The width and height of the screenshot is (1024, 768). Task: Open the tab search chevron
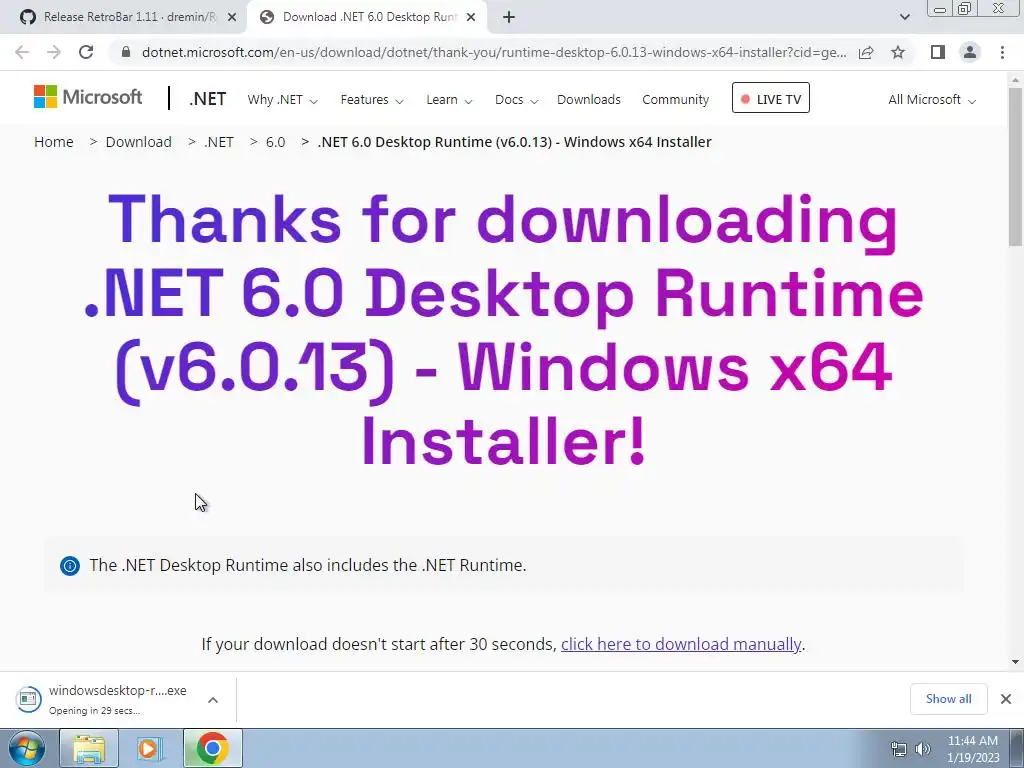pyautogui.click(x=904, y=17)
